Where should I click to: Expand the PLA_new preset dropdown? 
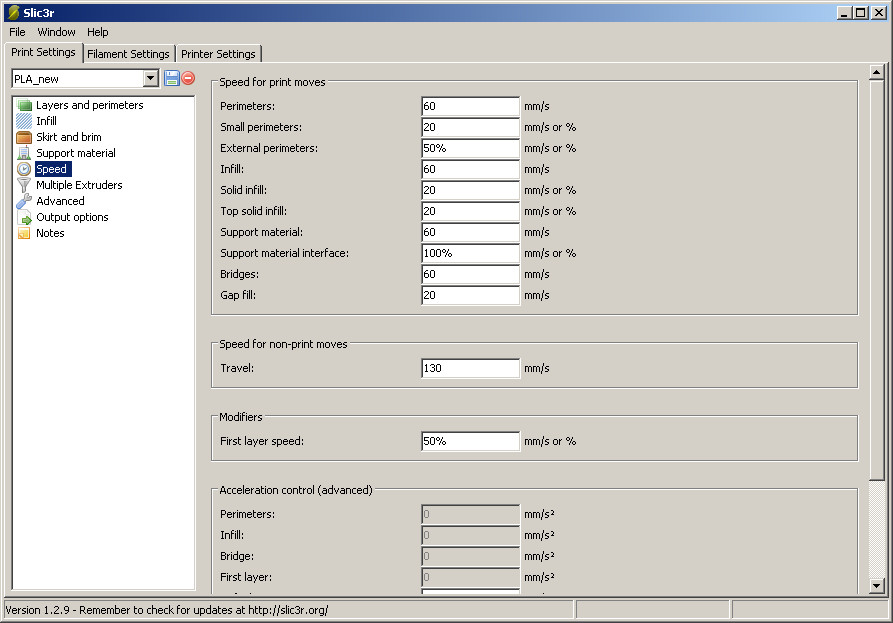151,78
